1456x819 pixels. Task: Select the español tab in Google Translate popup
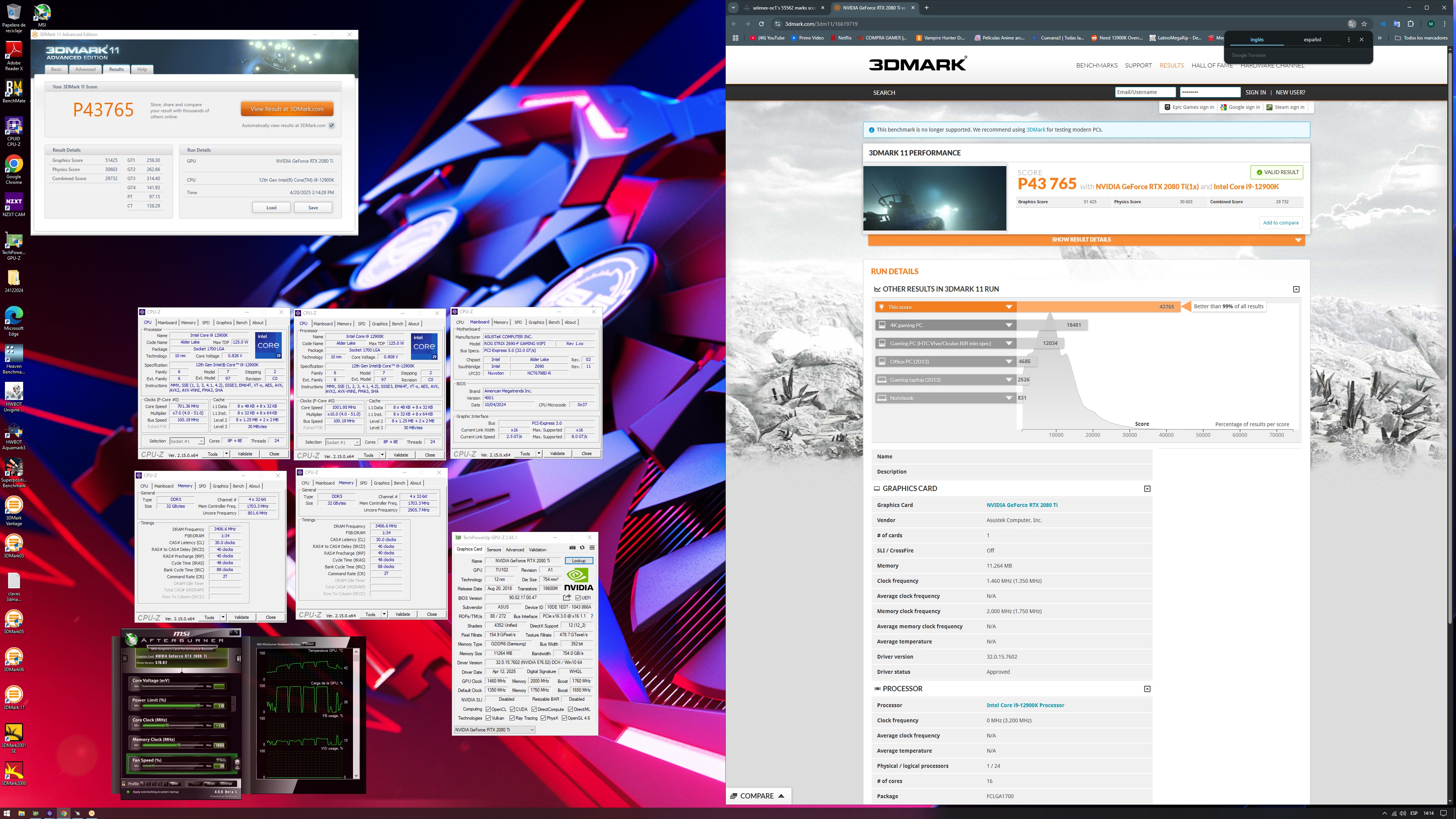pos(1312,39)
